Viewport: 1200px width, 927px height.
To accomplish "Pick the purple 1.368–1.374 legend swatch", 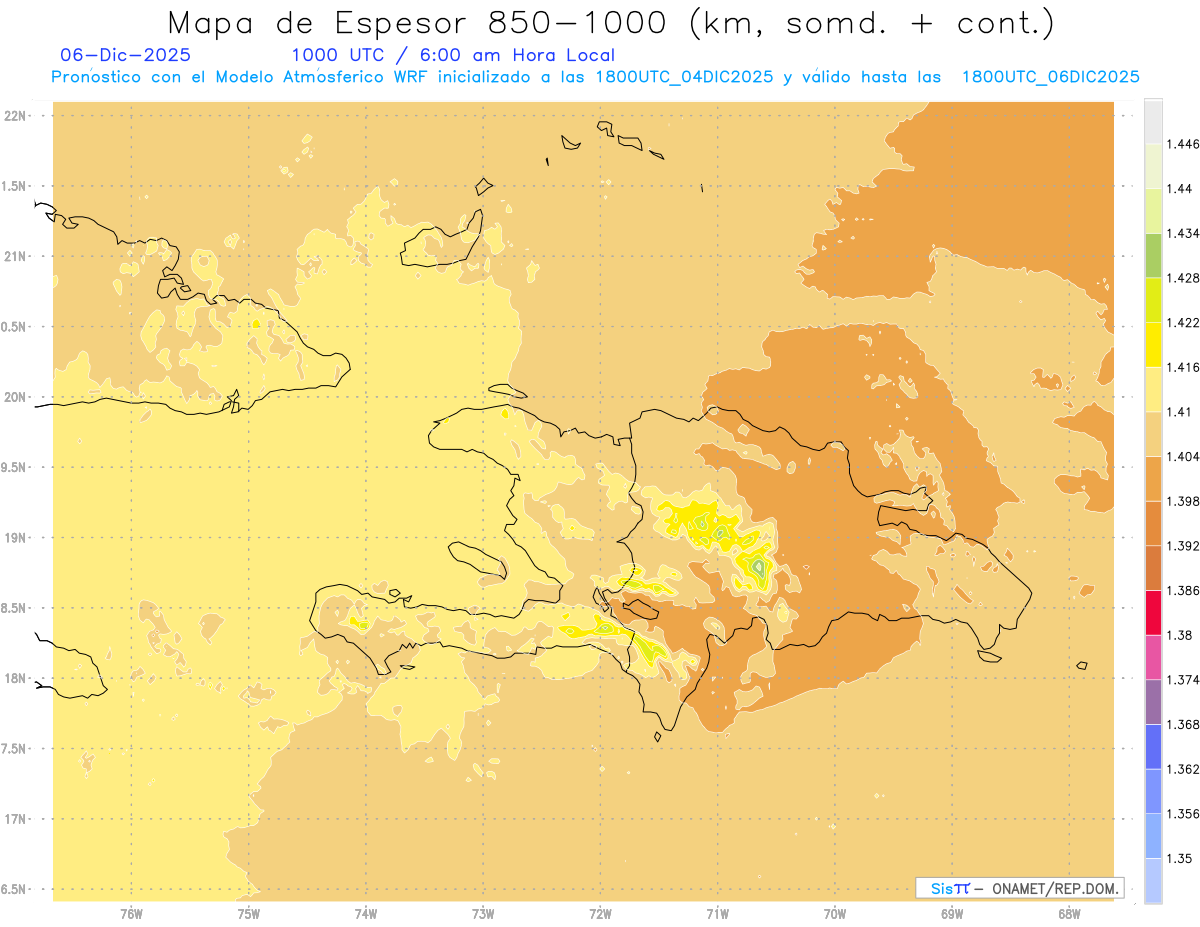I will tap(1153, 702).
